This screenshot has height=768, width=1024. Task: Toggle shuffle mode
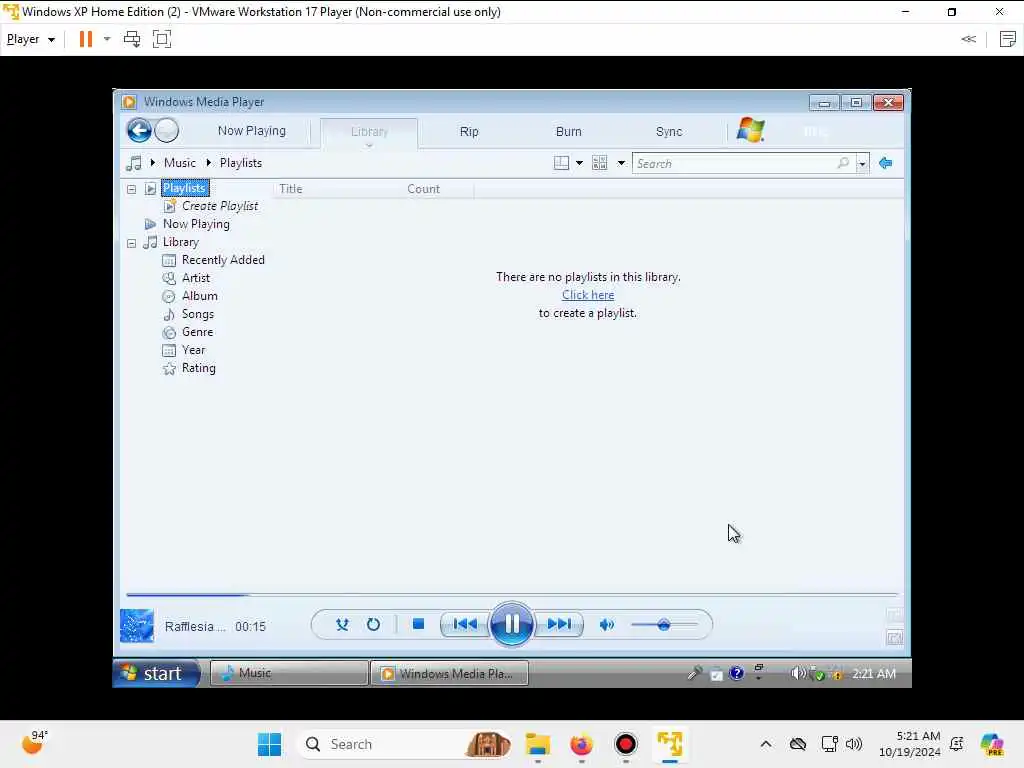point(342,625)
